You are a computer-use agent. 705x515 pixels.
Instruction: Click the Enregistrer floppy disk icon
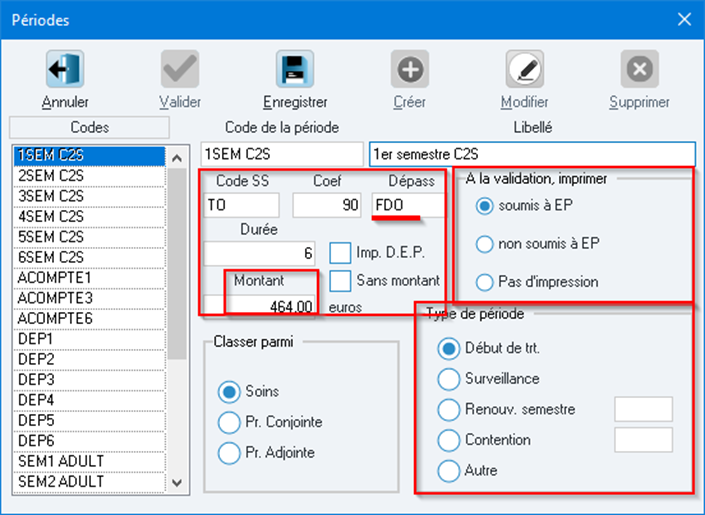click(x=295, y=69)
